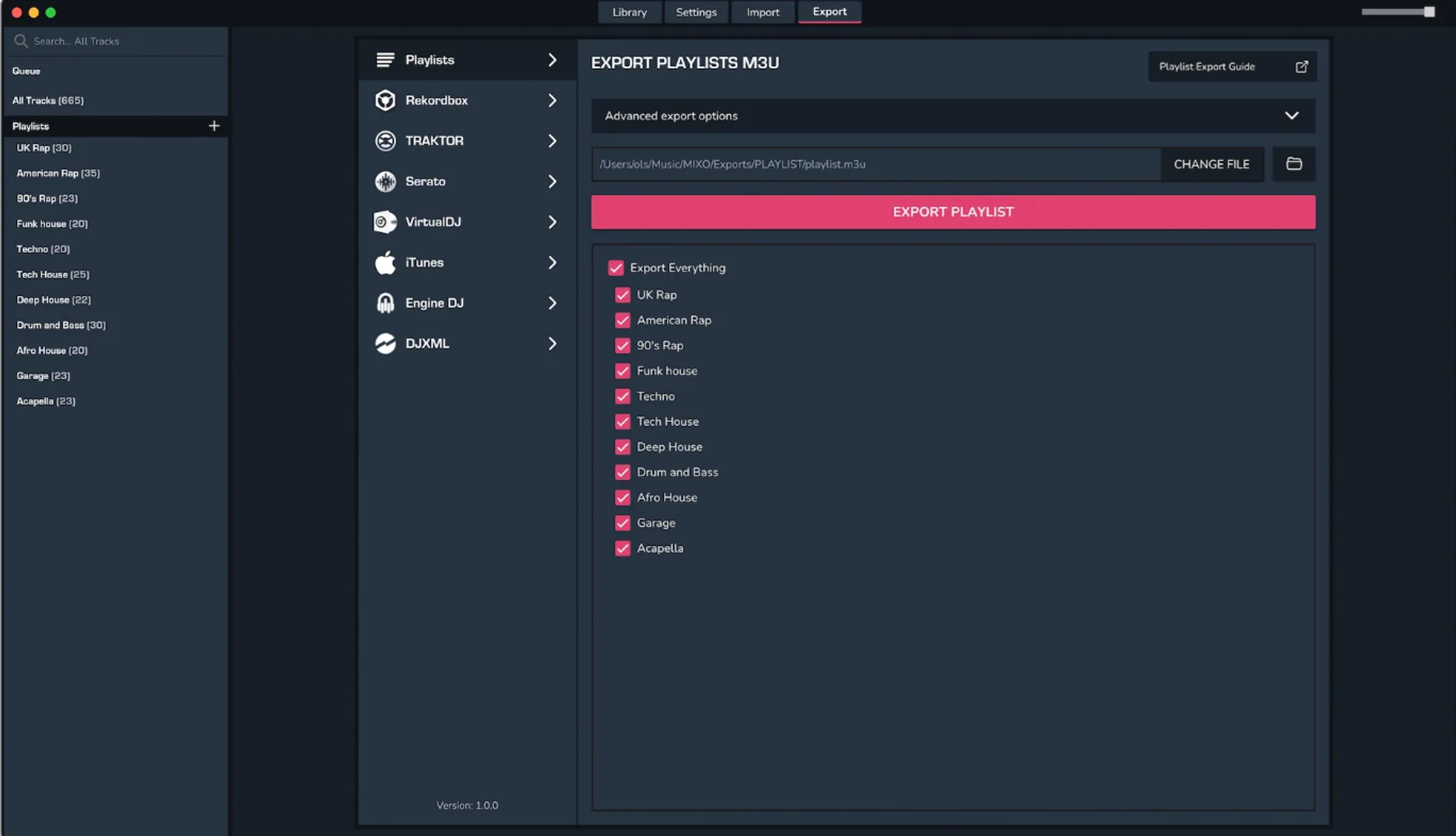This screenshot has width=1456, height=836.
Task: Expand the Serato export chevron
Action: tap(552, 181)
